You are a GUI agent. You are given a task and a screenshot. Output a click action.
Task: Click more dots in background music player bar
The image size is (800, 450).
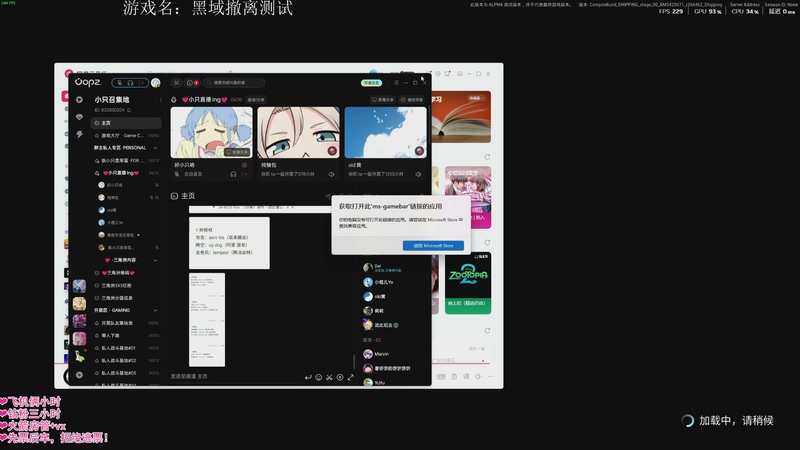pyautogui.click(x=491, y=377)
